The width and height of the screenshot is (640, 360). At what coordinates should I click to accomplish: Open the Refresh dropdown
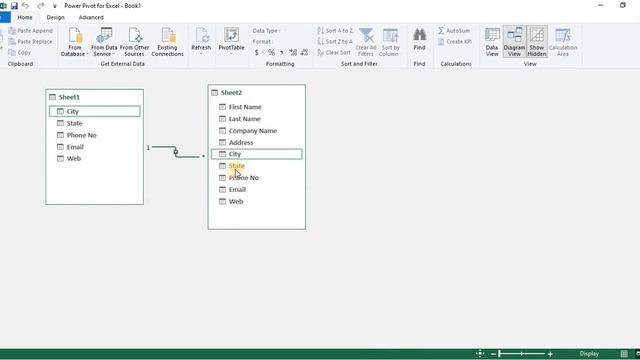tap(201, 42)
